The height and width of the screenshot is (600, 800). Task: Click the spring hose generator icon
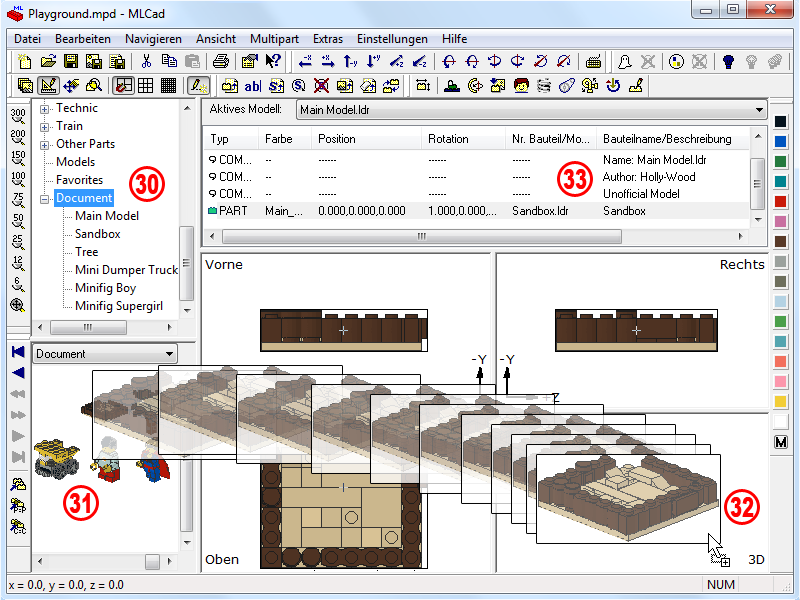click(x=544, y=86)
